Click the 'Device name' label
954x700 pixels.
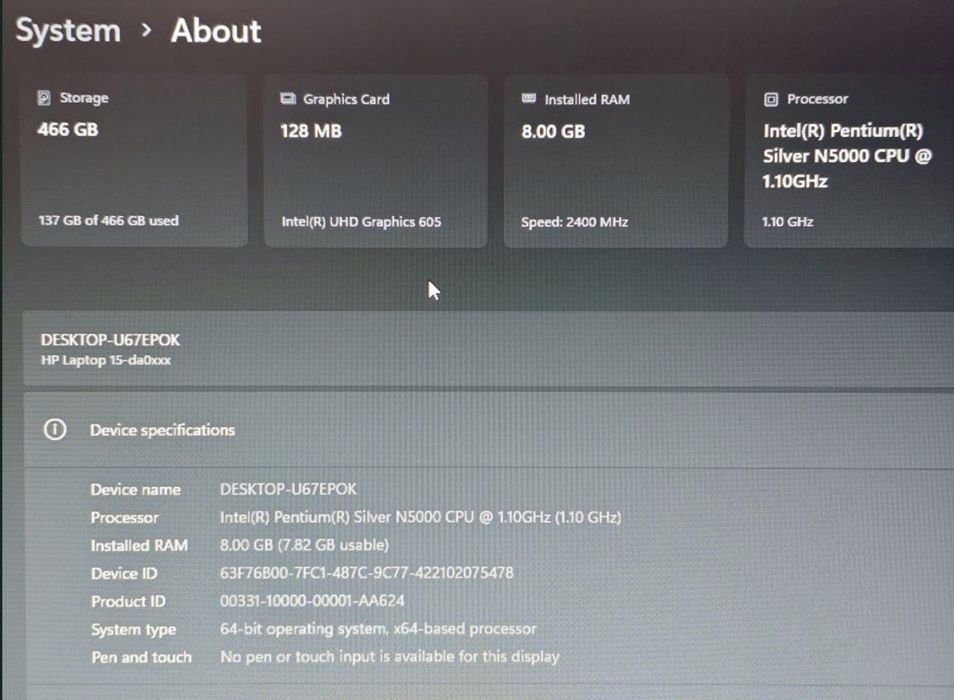click(135, 490)
